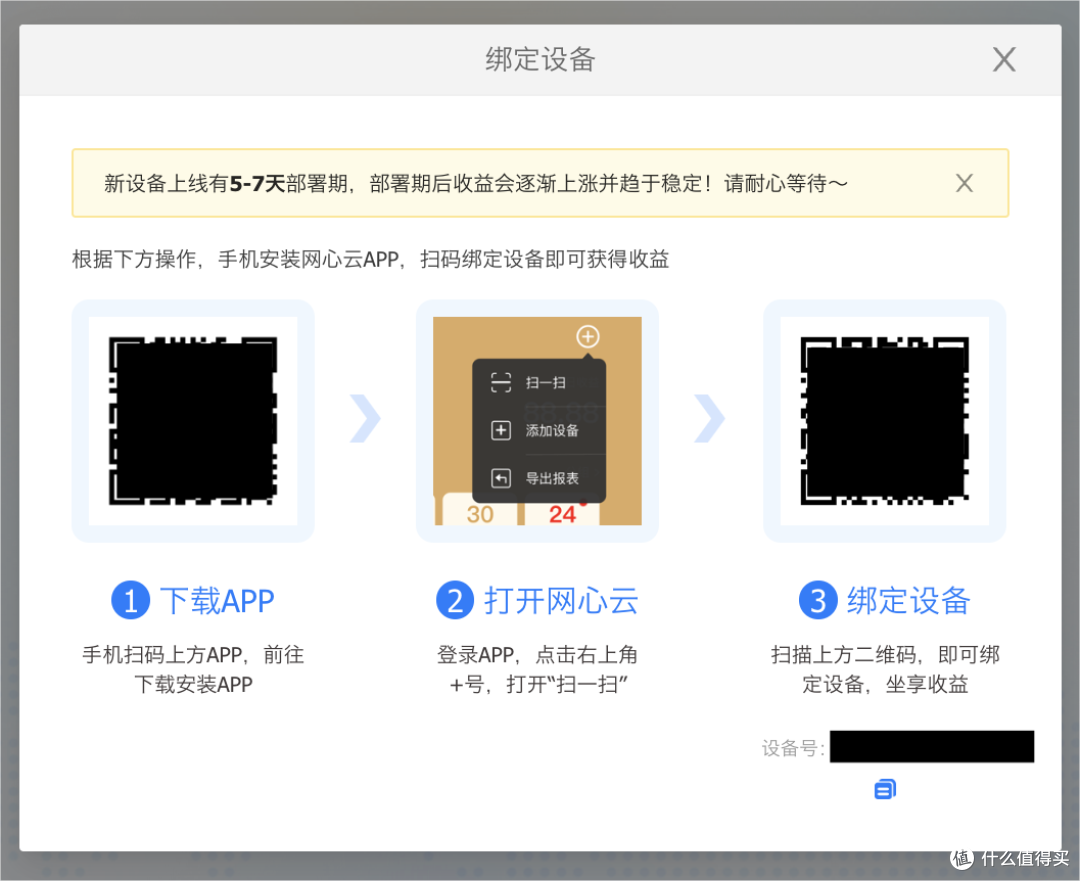Click the download APP QR code
This screenshot has height=881, width=1080.
[x=193, y=421]
